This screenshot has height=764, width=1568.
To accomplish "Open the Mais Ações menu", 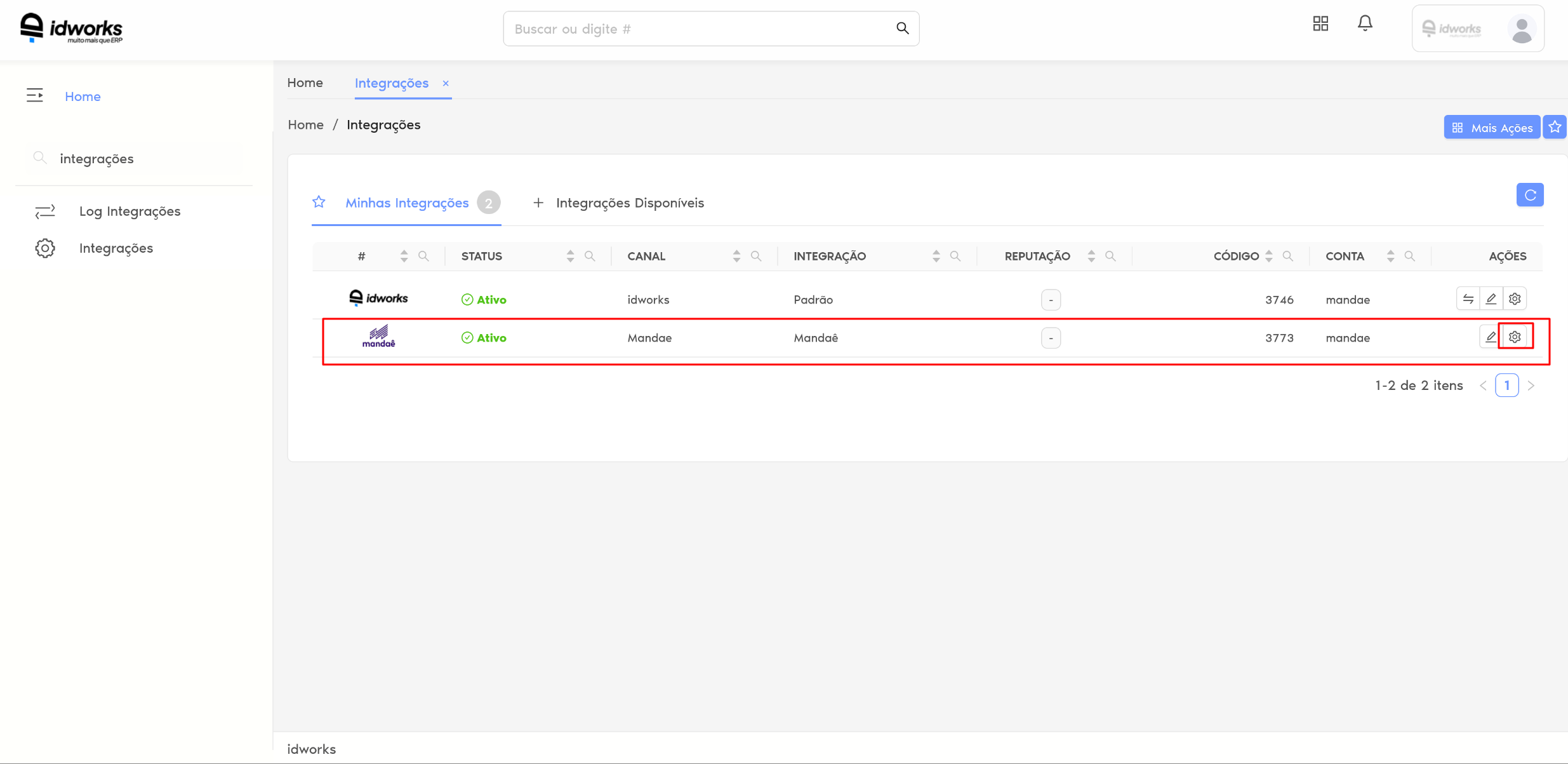I will click(x=1492, y=127).
